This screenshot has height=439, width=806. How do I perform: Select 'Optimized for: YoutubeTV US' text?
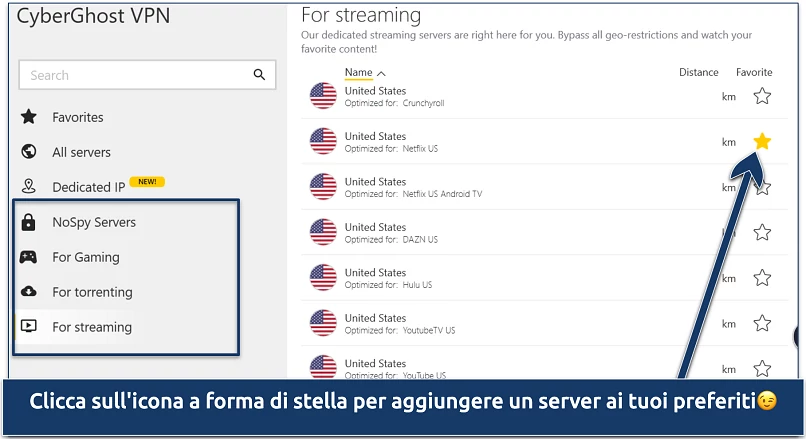click(x=400, y=331)
